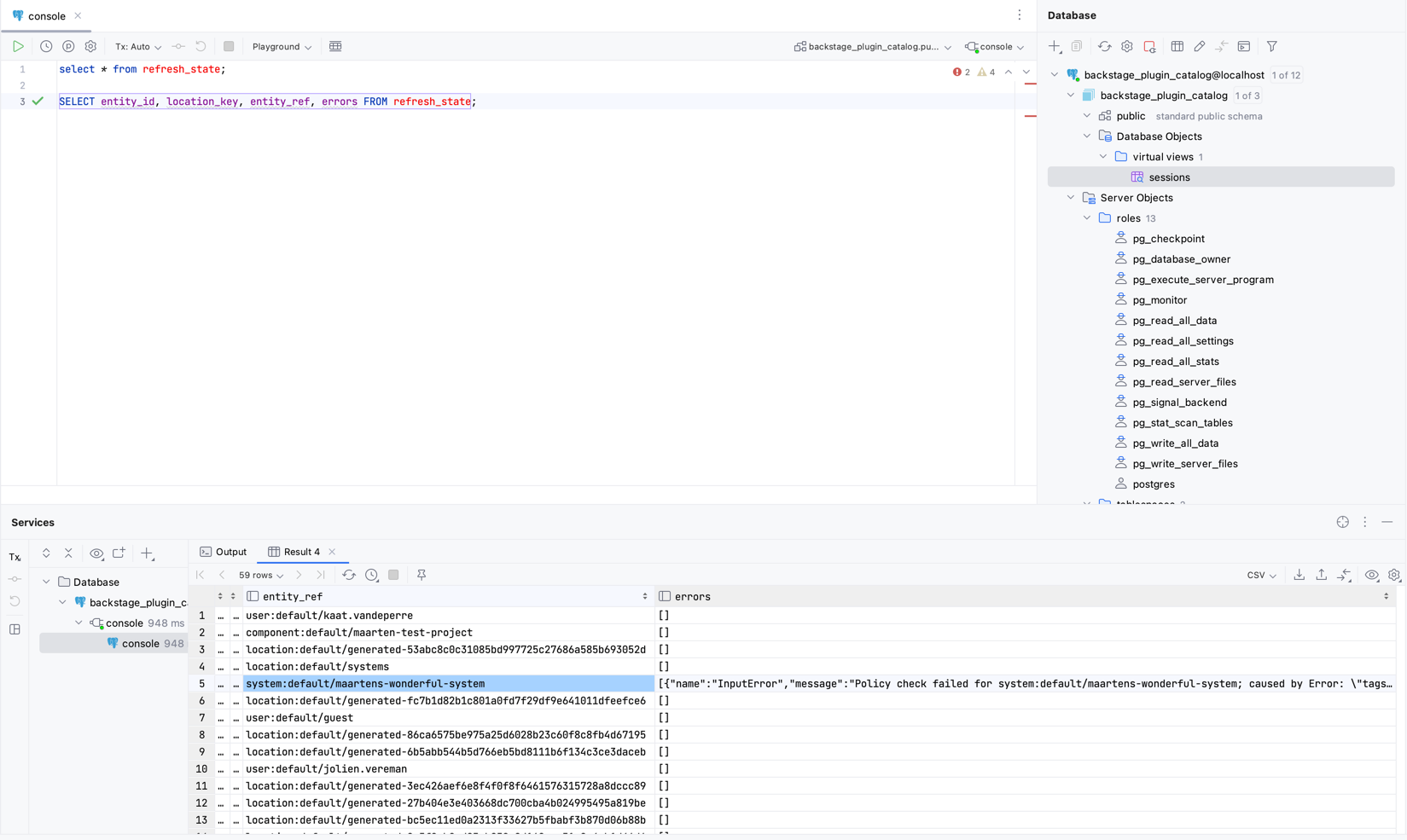
Task: Reload result page with refresh icon
Action: point(349,575)
